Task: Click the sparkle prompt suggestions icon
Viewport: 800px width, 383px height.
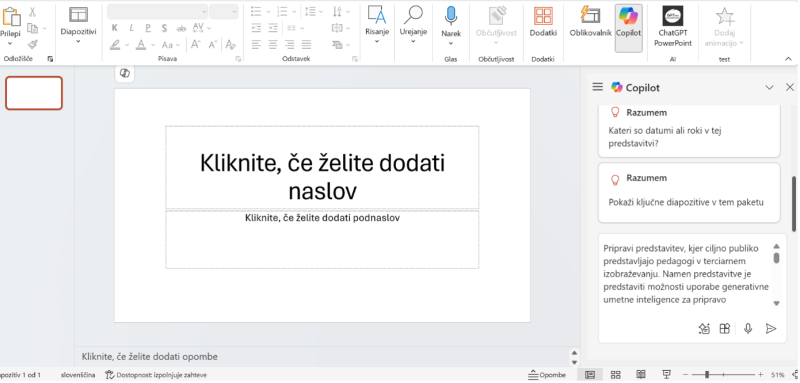Action: 704,328
